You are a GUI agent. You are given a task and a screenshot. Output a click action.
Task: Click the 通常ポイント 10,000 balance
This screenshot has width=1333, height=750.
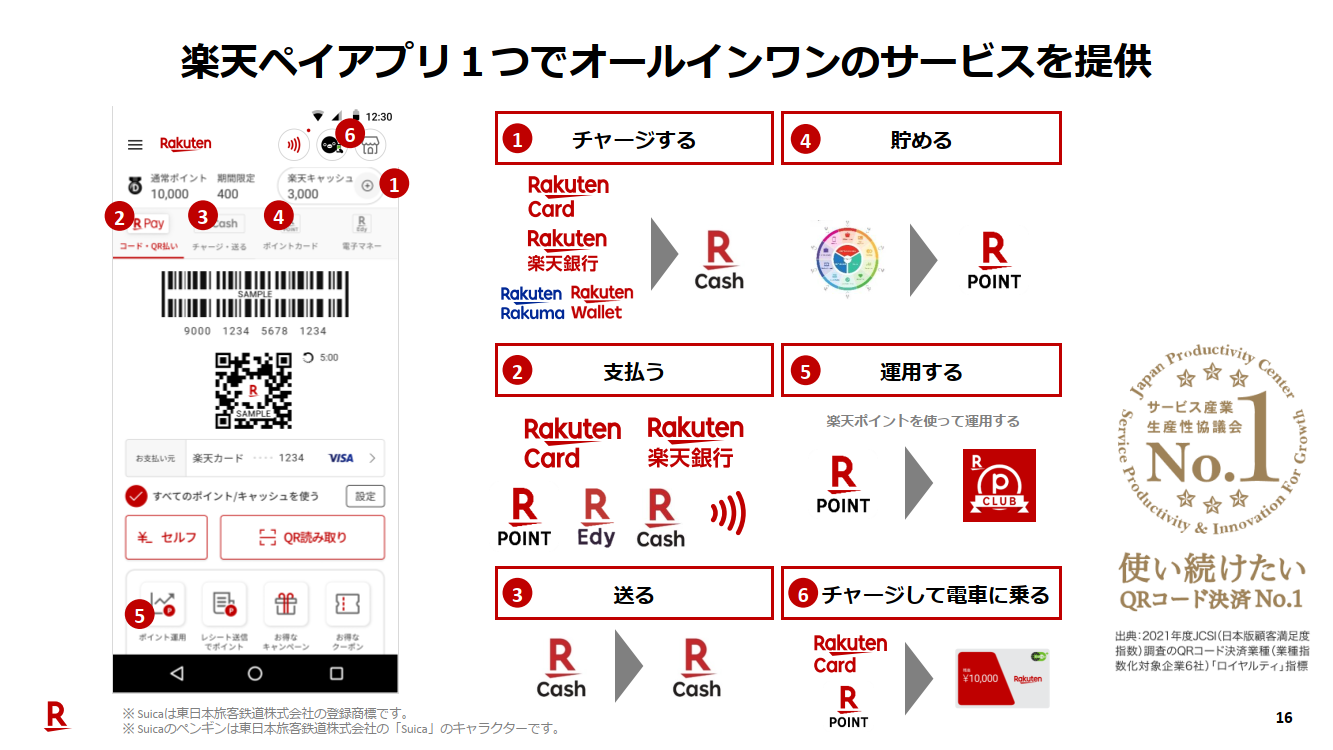(x=178, y=186)
